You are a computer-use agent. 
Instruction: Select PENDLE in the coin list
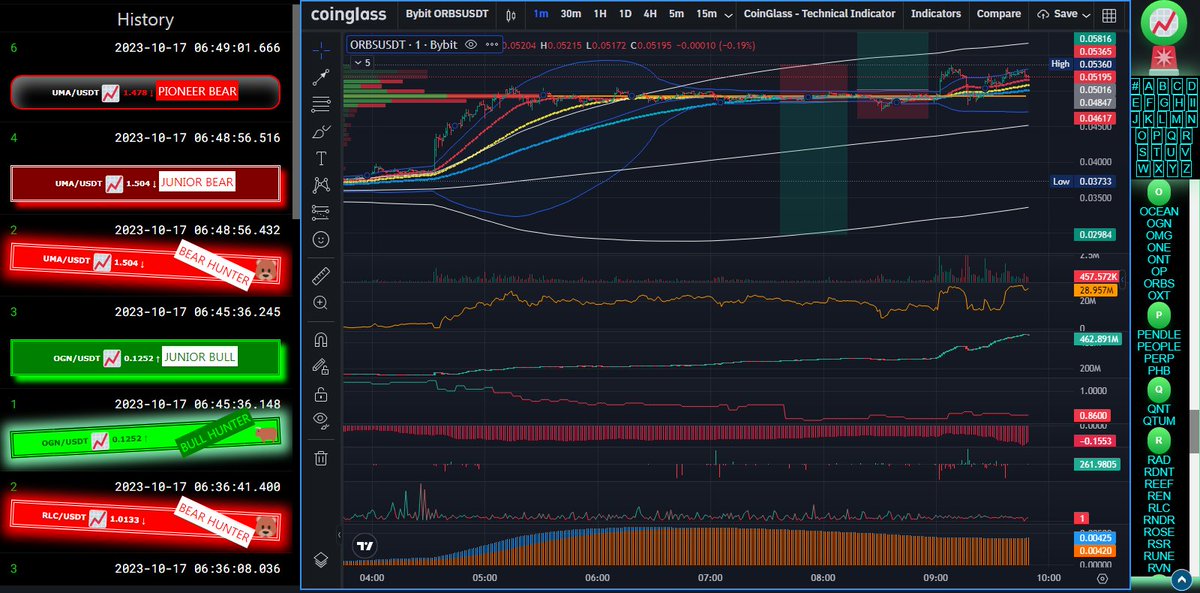point(1159,334)
